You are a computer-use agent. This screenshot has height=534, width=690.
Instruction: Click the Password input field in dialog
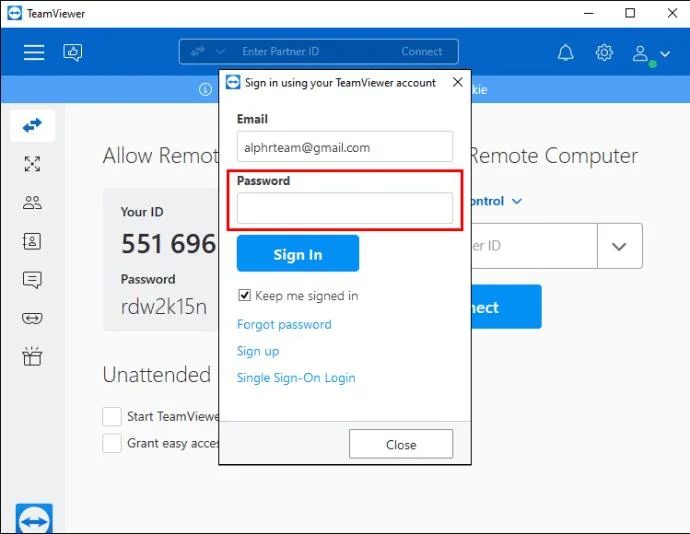pos(345,208)
